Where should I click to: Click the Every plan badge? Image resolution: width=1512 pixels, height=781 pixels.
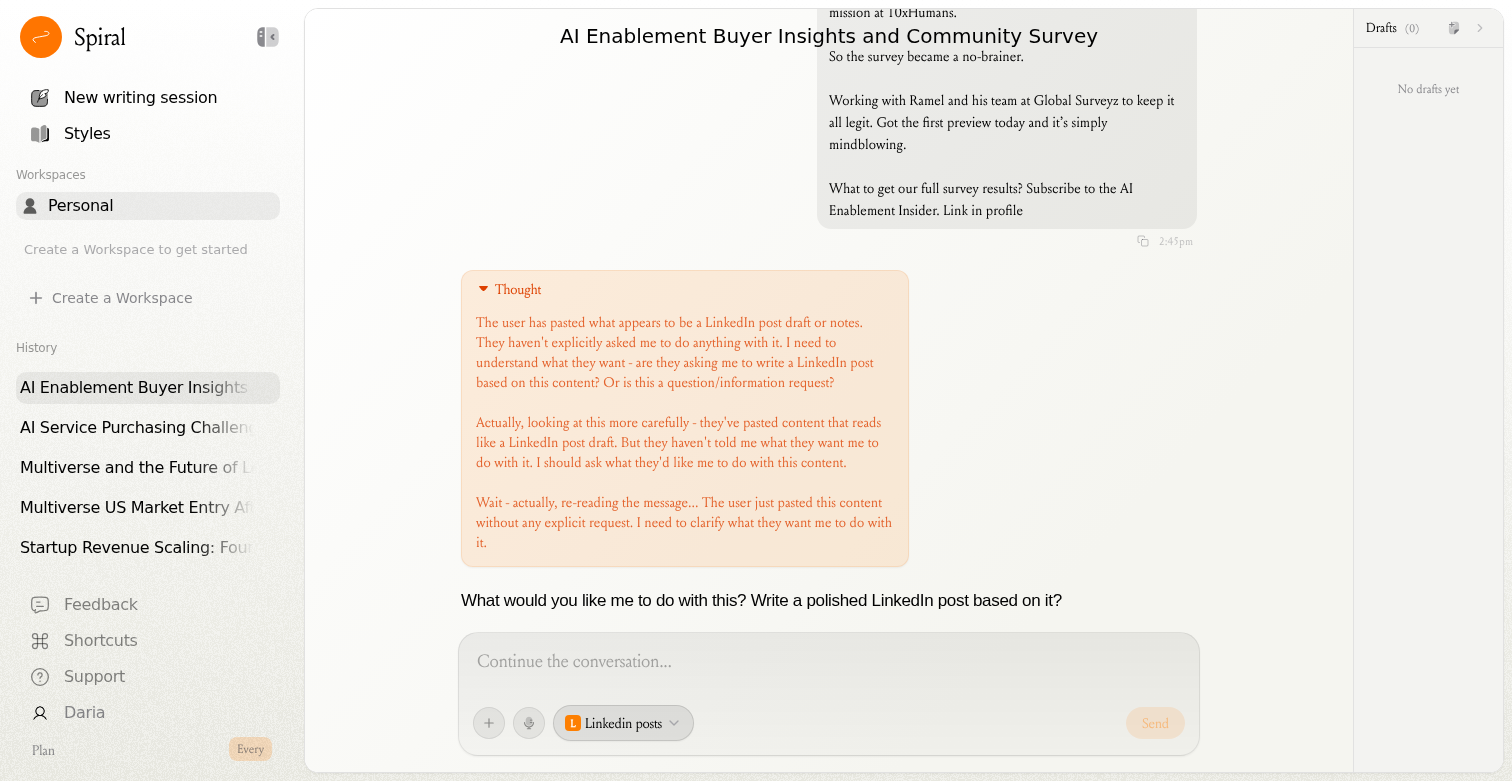(x=250, y=749)
